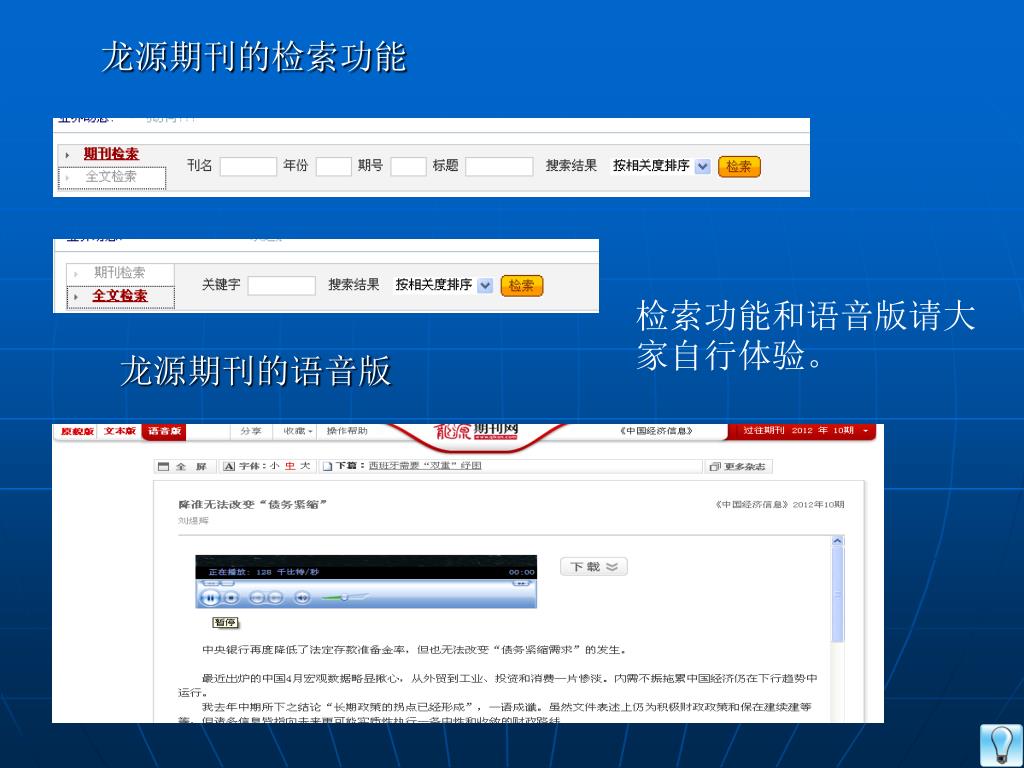Switch to the 文本版 tab

click(x=120, y=431)
